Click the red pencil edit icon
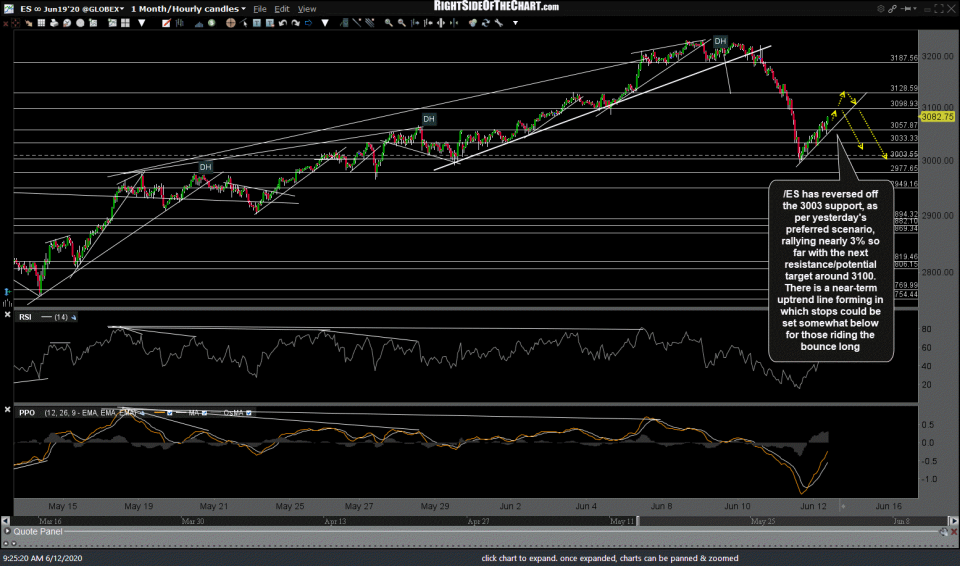Viewport: 960px width, 566px height. tap(166, 23)
